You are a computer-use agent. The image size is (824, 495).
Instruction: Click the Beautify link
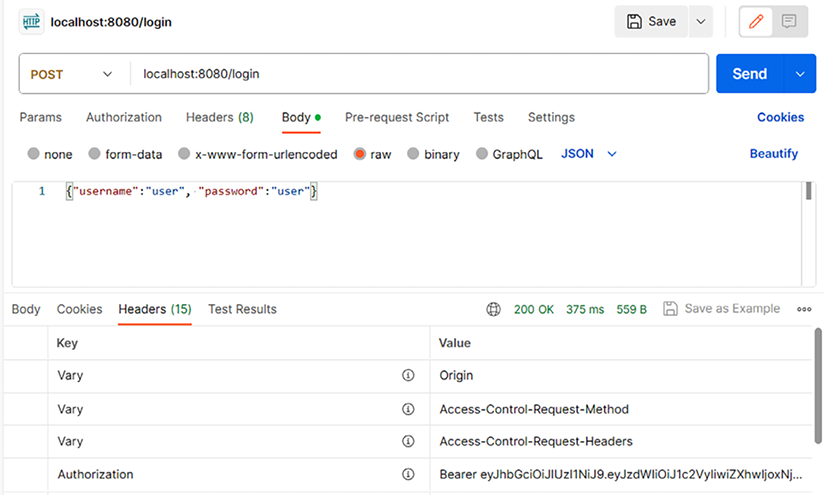[773, 154]
